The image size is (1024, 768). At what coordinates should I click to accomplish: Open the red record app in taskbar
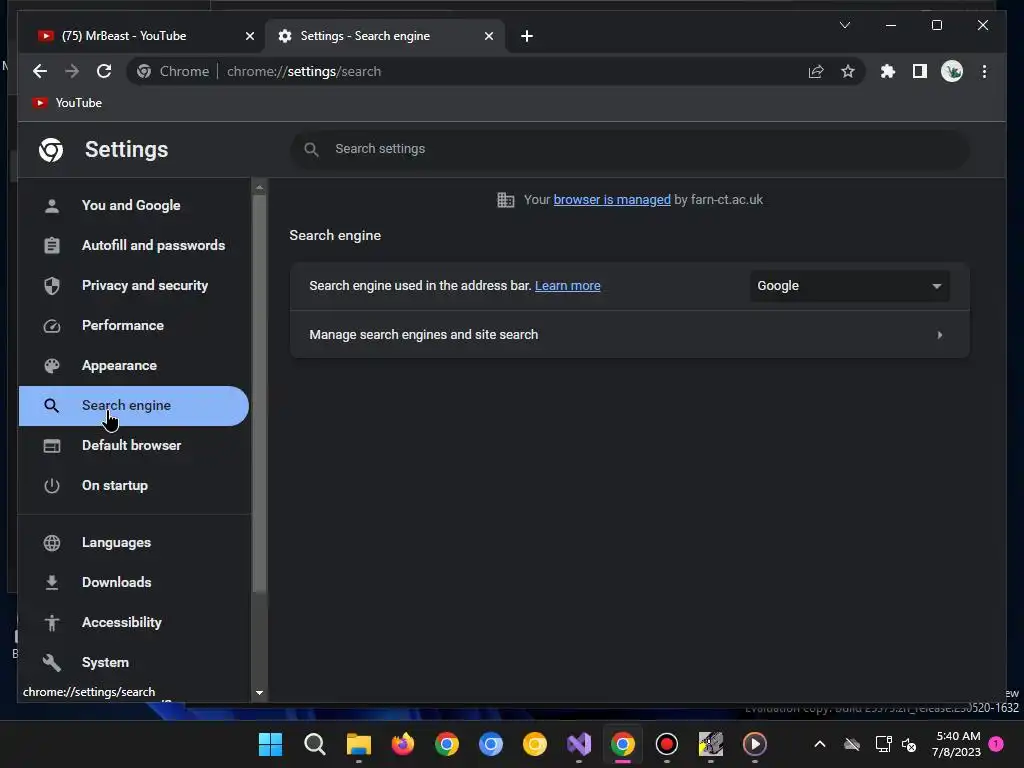click(x=667, y=744)
